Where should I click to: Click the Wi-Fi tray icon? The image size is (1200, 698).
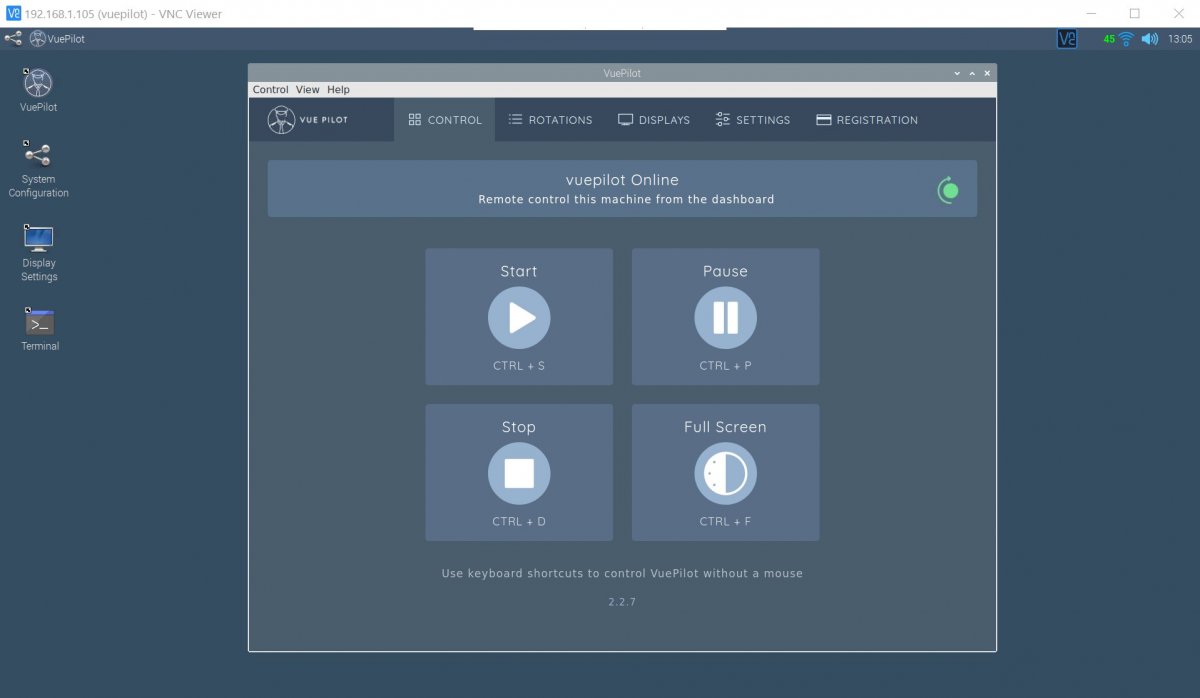[x=1126, y=39]
